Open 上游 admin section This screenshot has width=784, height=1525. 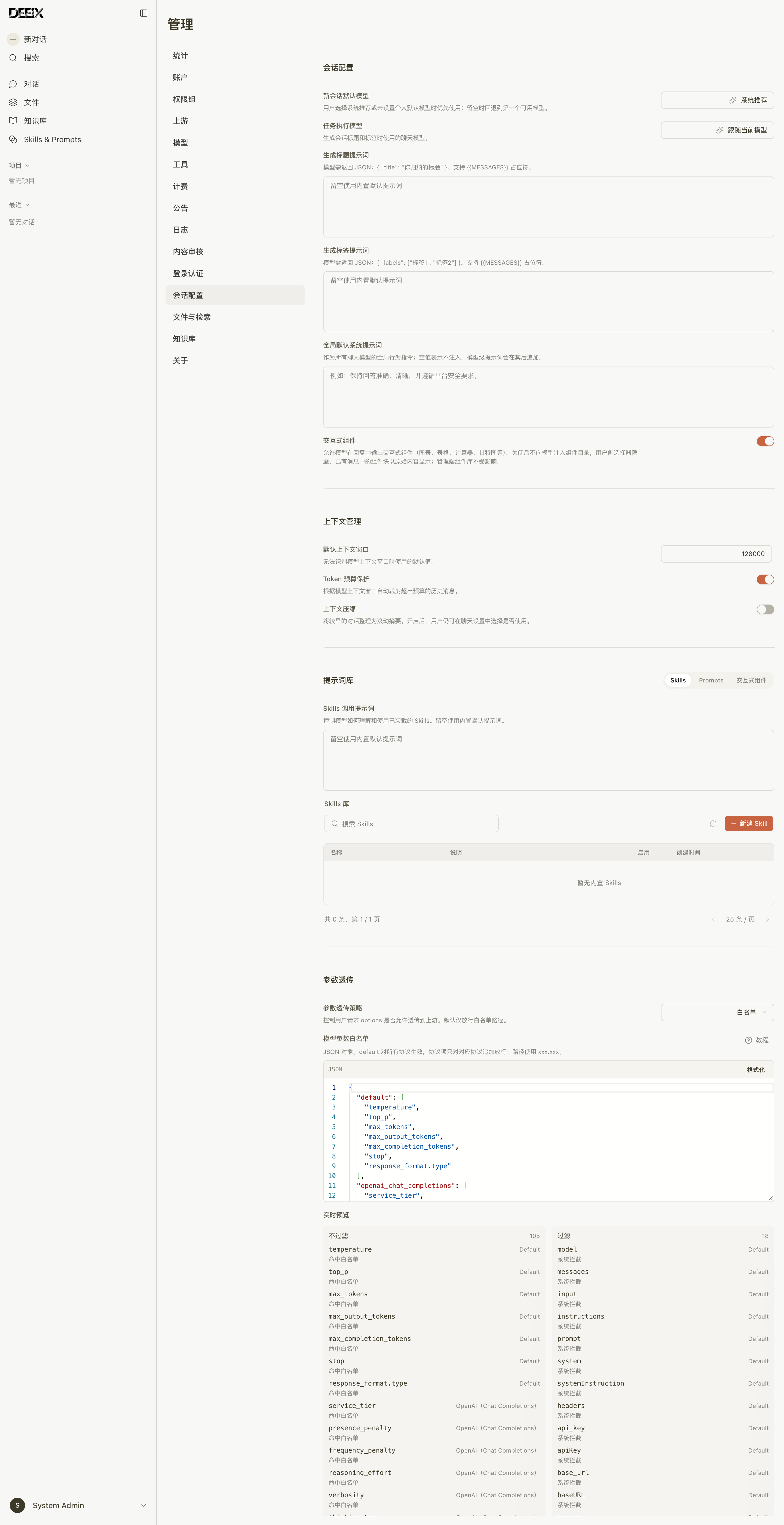coord(235,121)
